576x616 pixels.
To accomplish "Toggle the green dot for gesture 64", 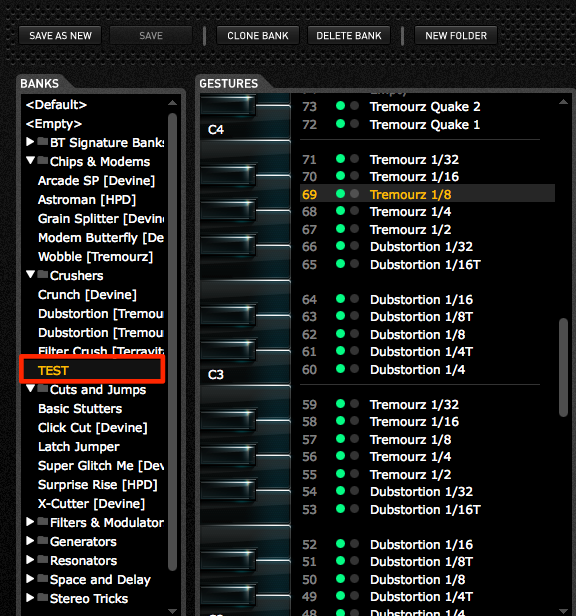I will click(x=341, y=299).
